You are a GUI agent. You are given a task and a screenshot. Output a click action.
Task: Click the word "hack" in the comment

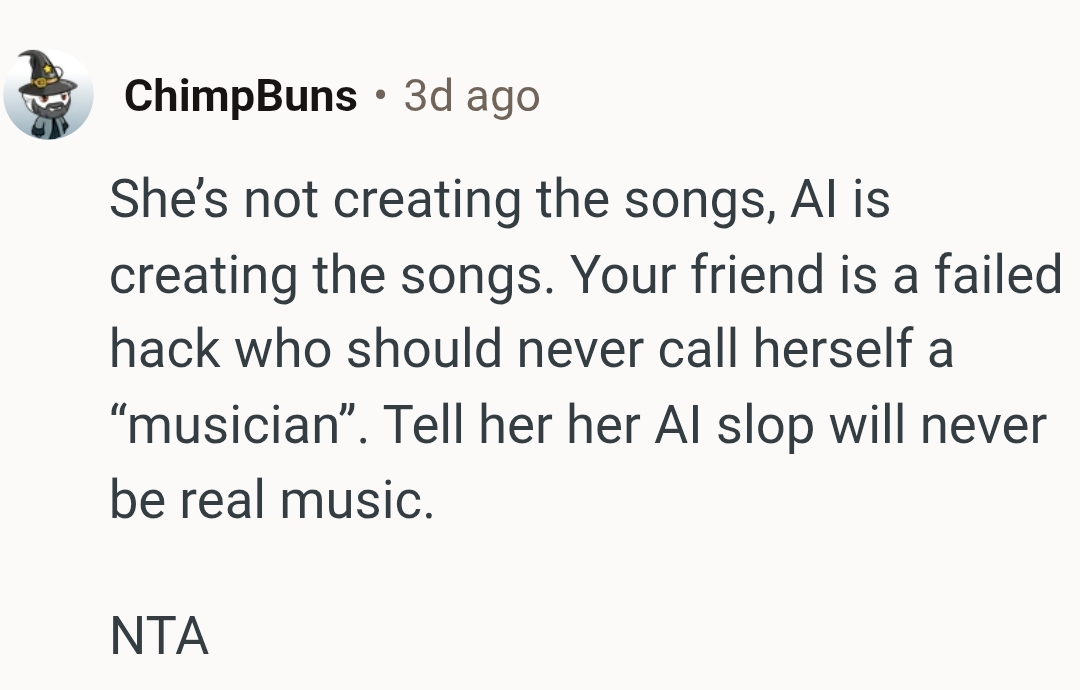click(x=163, y=351)
